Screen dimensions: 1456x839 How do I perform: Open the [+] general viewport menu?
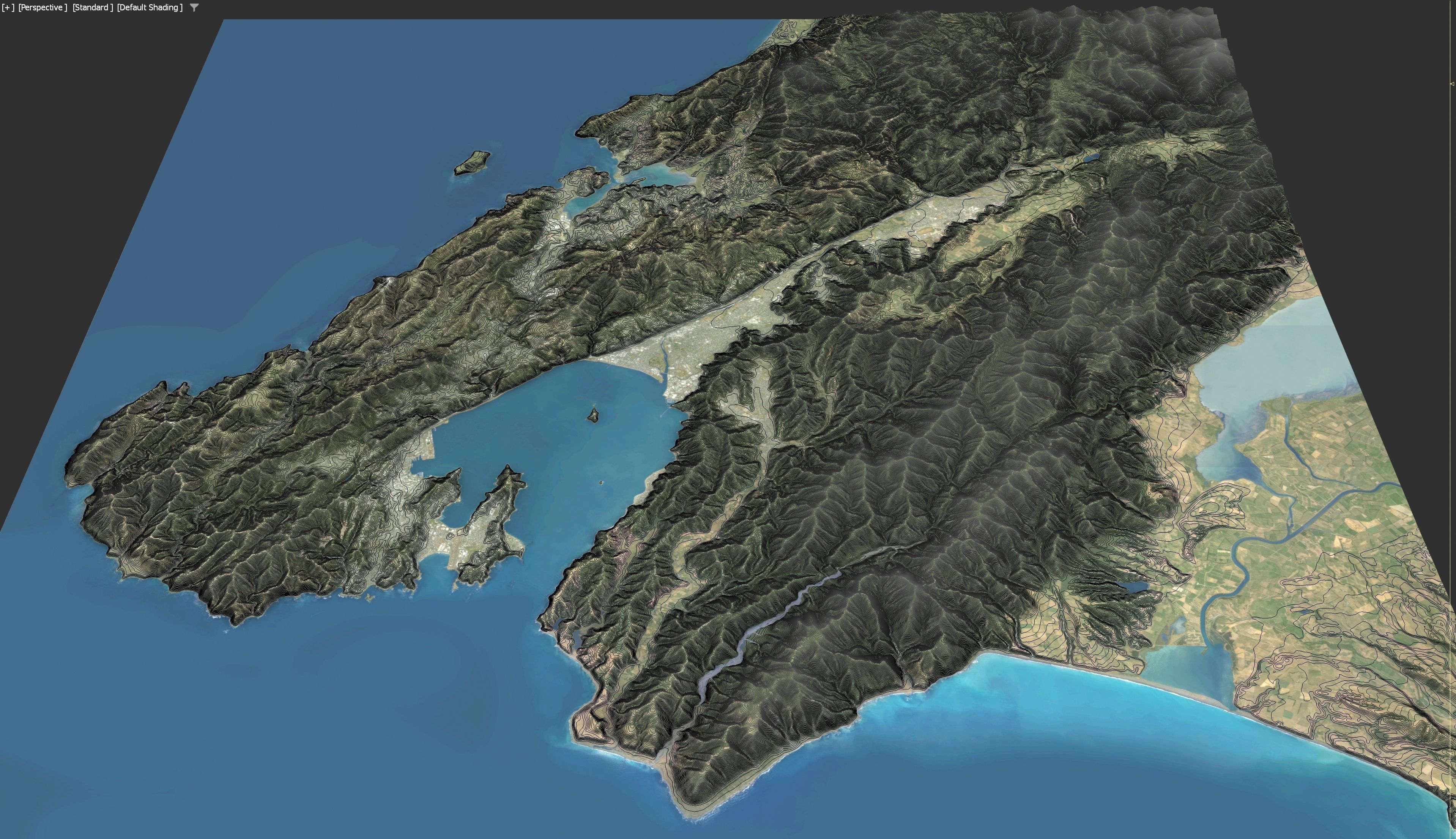pyautogui.click(x=8, y=8)
